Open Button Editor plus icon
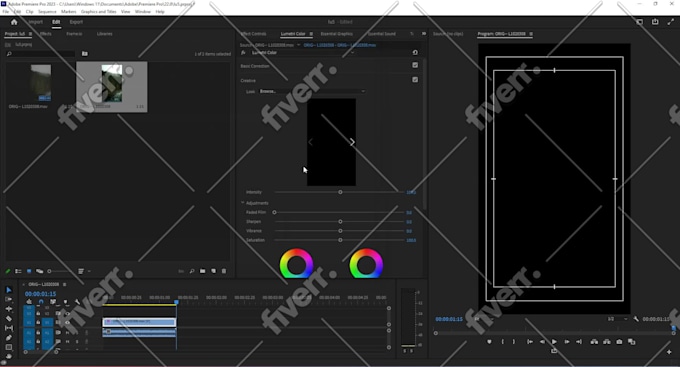680x367 pixels. tap(669, 352)
